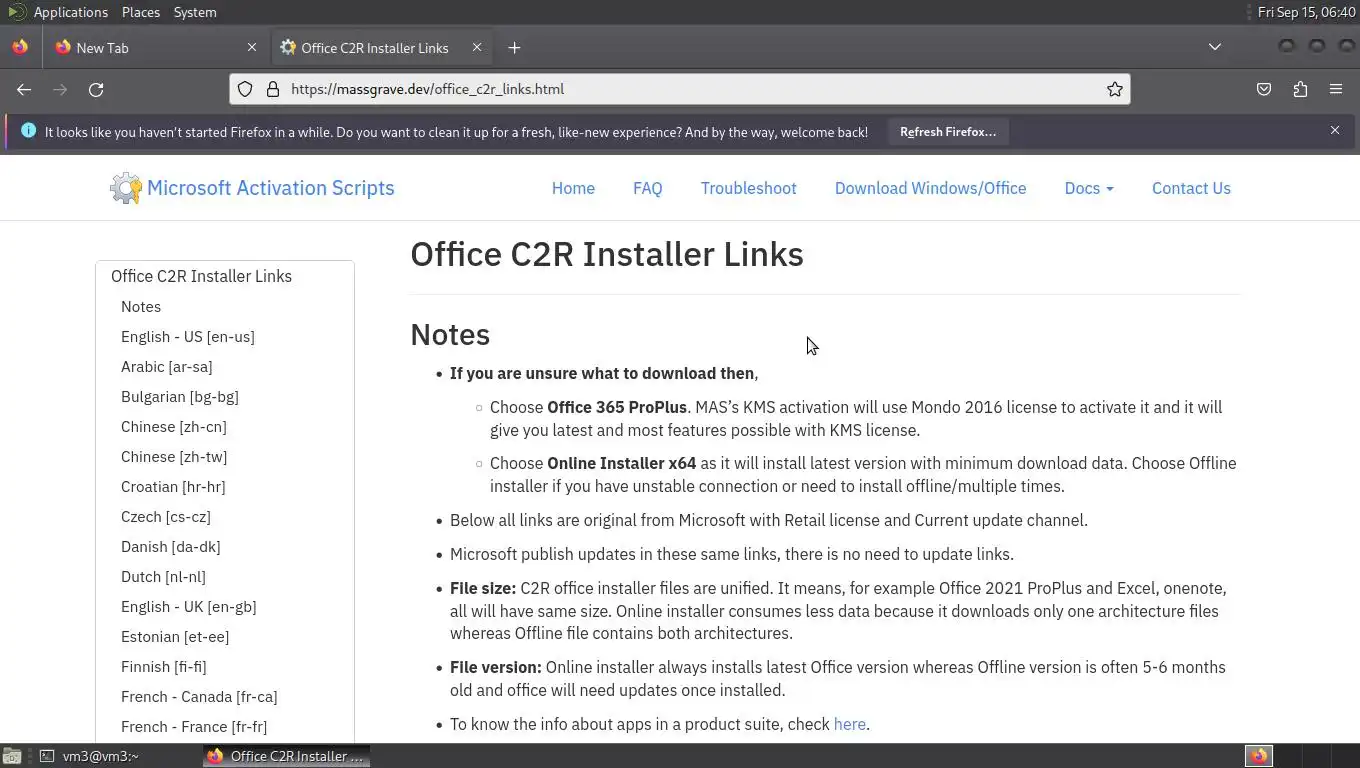
Task: Open Download Windows/Office page
Action: [930, 188]
